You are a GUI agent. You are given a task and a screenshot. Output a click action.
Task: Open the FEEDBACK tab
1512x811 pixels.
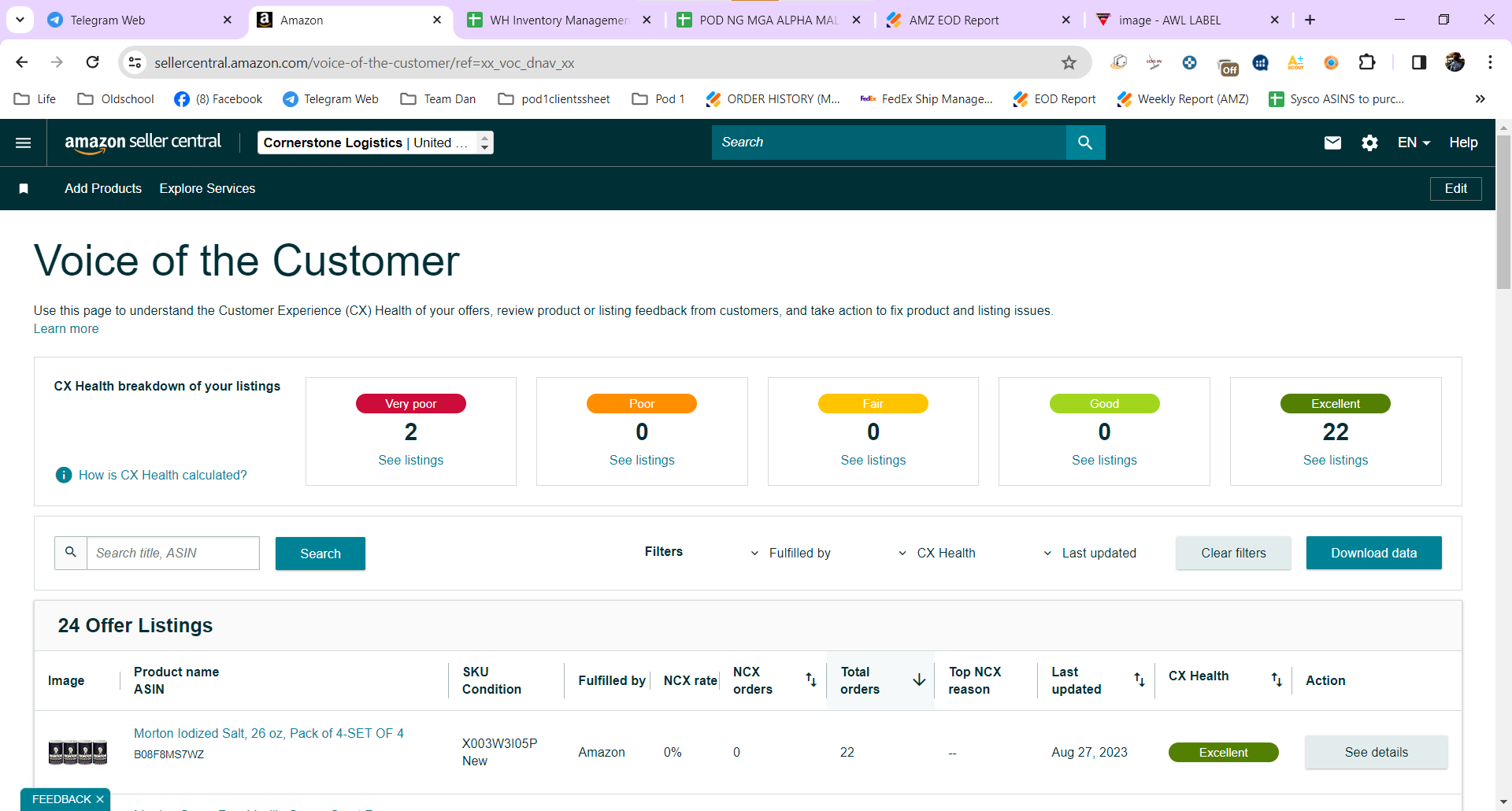[61, 799]
